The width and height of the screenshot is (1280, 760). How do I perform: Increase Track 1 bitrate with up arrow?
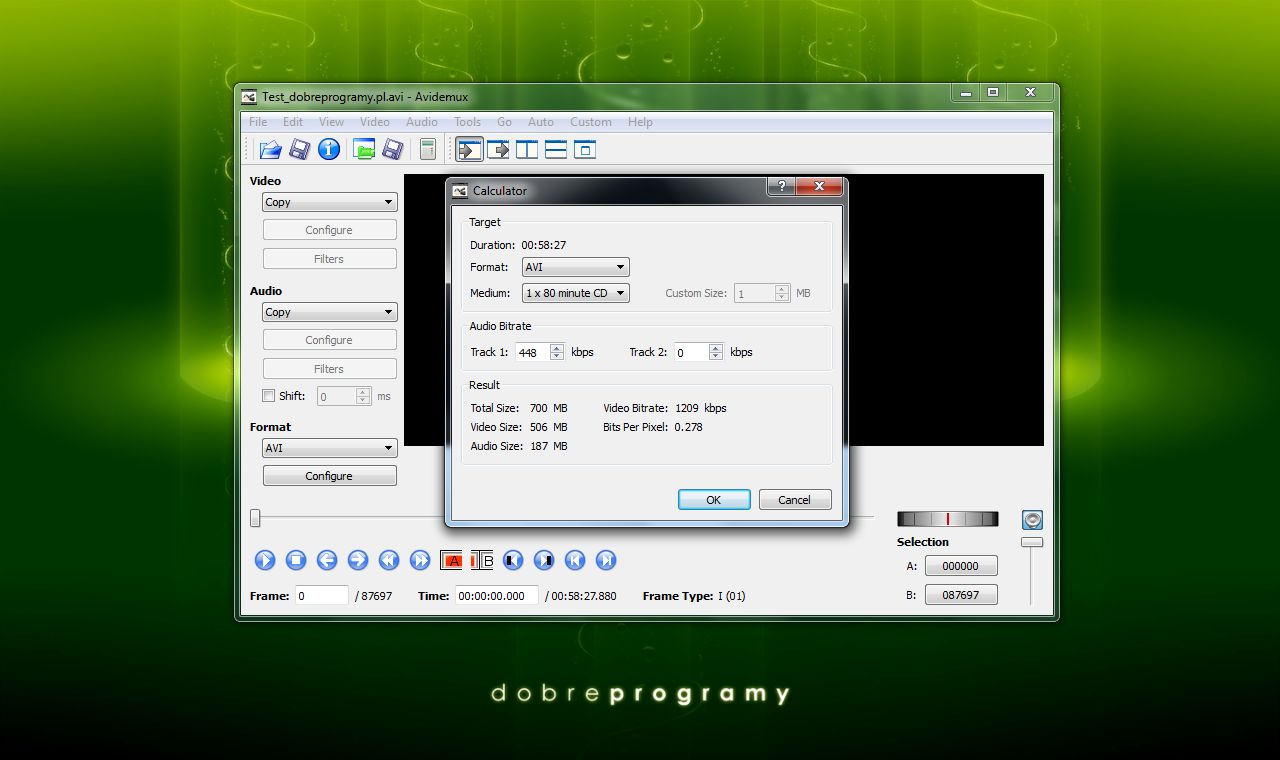click(557, 348)
